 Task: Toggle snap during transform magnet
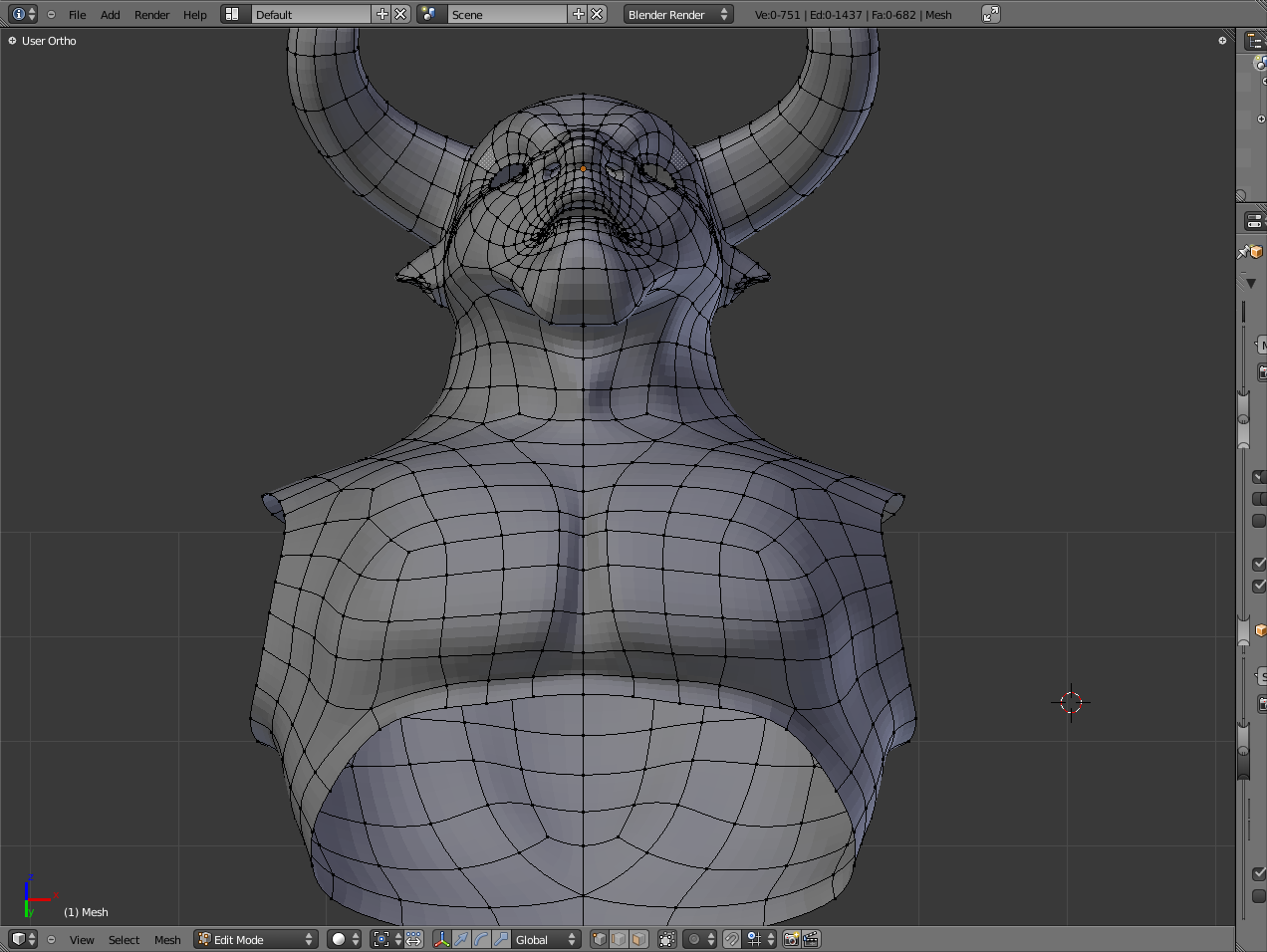tap(732, 939)
